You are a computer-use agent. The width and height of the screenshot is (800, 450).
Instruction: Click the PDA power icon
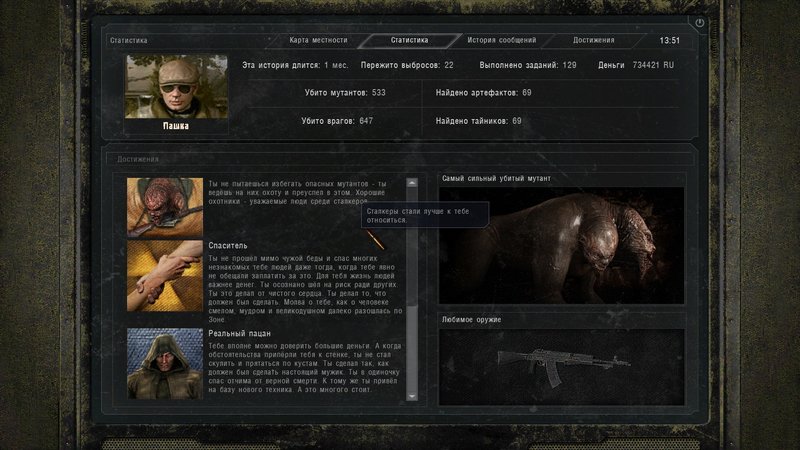point(699,22)
